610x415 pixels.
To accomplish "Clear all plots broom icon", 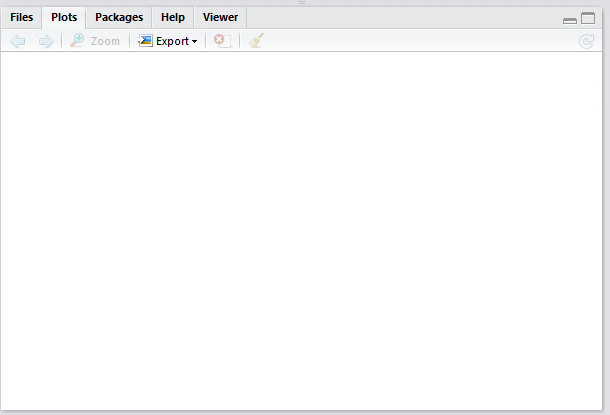I will (256, 40).
